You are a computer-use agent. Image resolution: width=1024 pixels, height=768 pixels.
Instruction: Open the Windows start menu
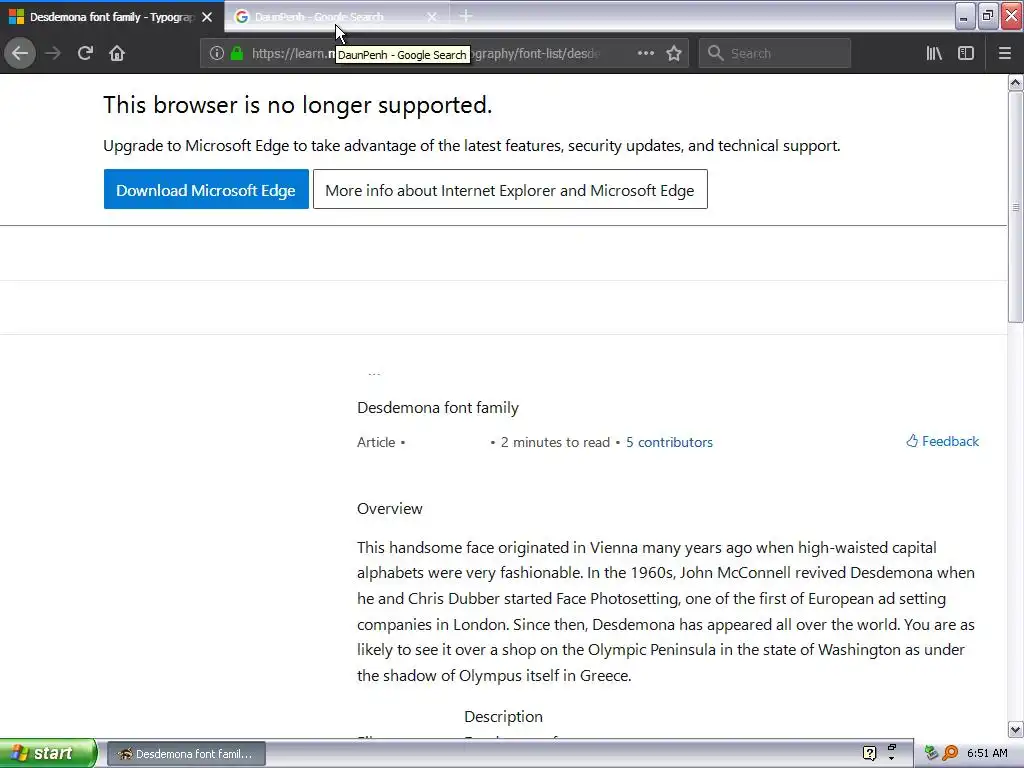tap(47, 754)
